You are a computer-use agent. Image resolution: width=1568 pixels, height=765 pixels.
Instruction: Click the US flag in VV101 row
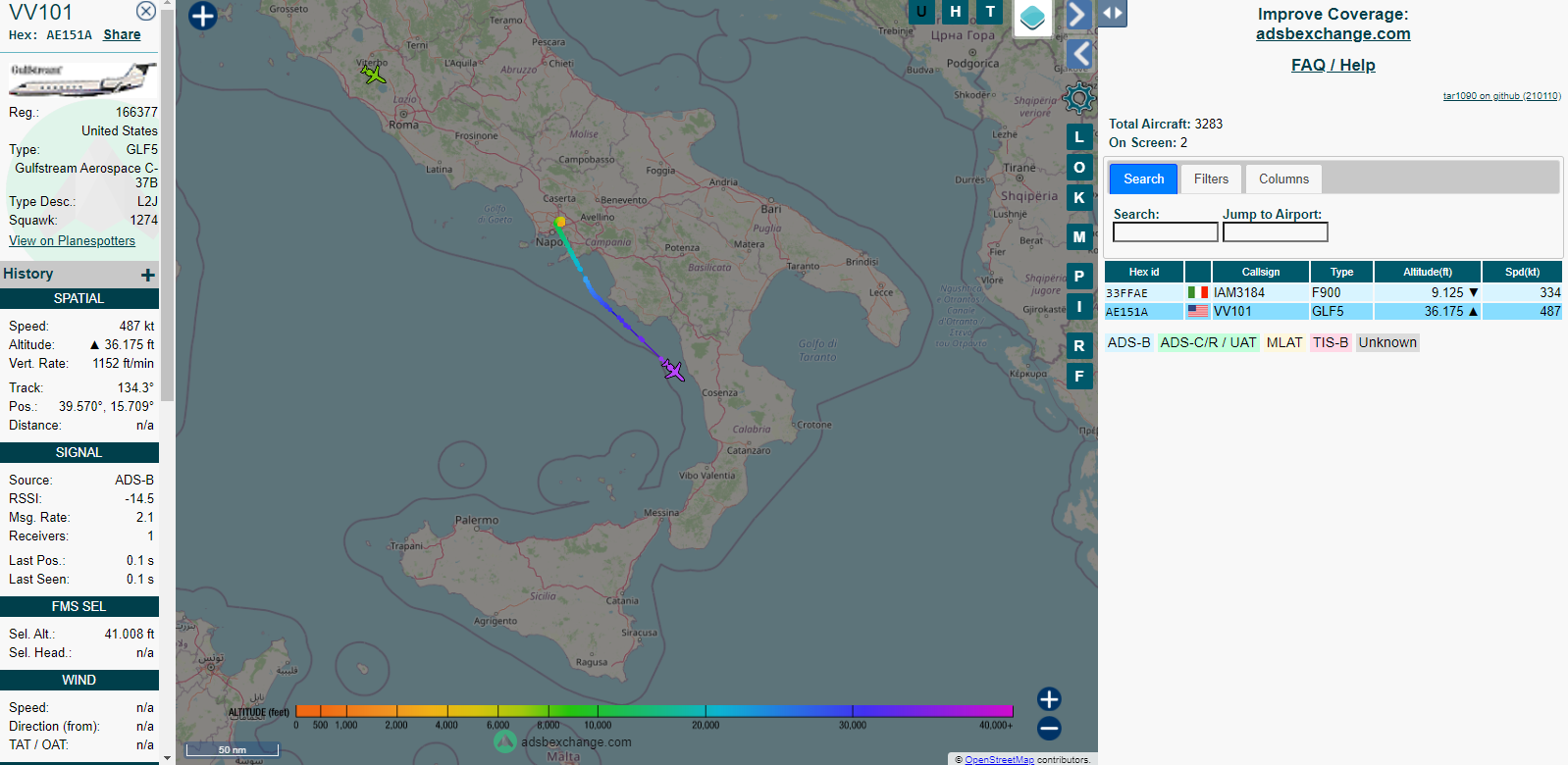click(x=1197, y=311)
